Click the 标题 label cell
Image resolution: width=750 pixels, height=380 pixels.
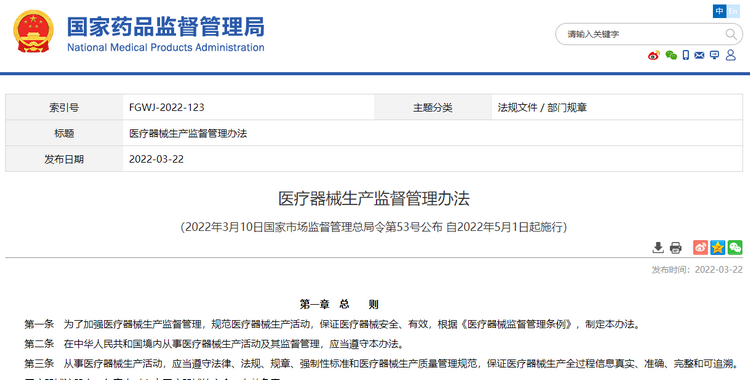pos(64,134)
